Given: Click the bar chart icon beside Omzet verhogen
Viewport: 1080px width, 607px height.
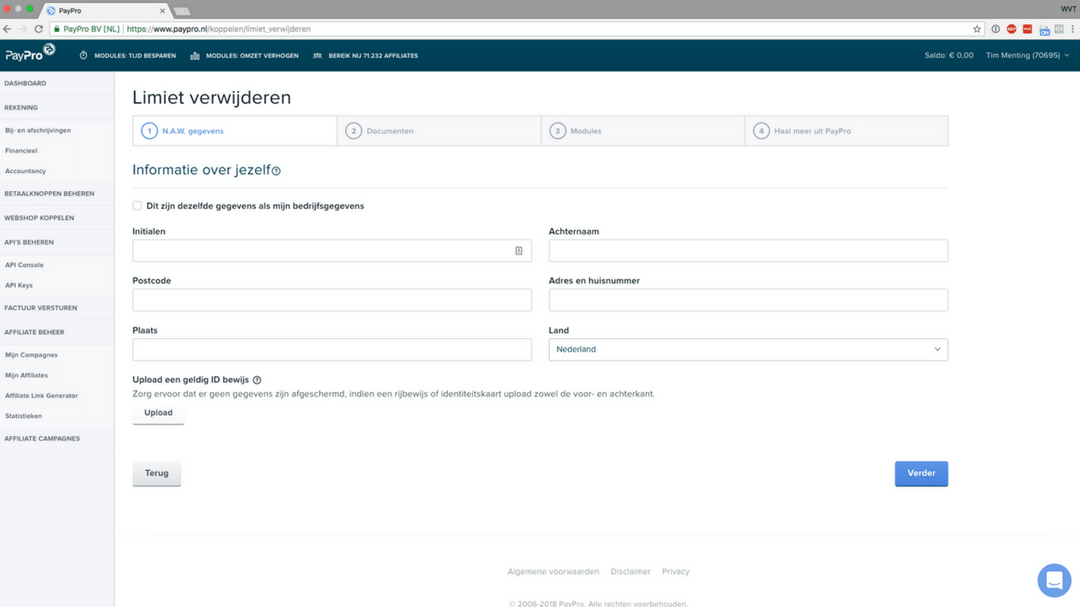Looking at the screenshot, I should [195, 56].
